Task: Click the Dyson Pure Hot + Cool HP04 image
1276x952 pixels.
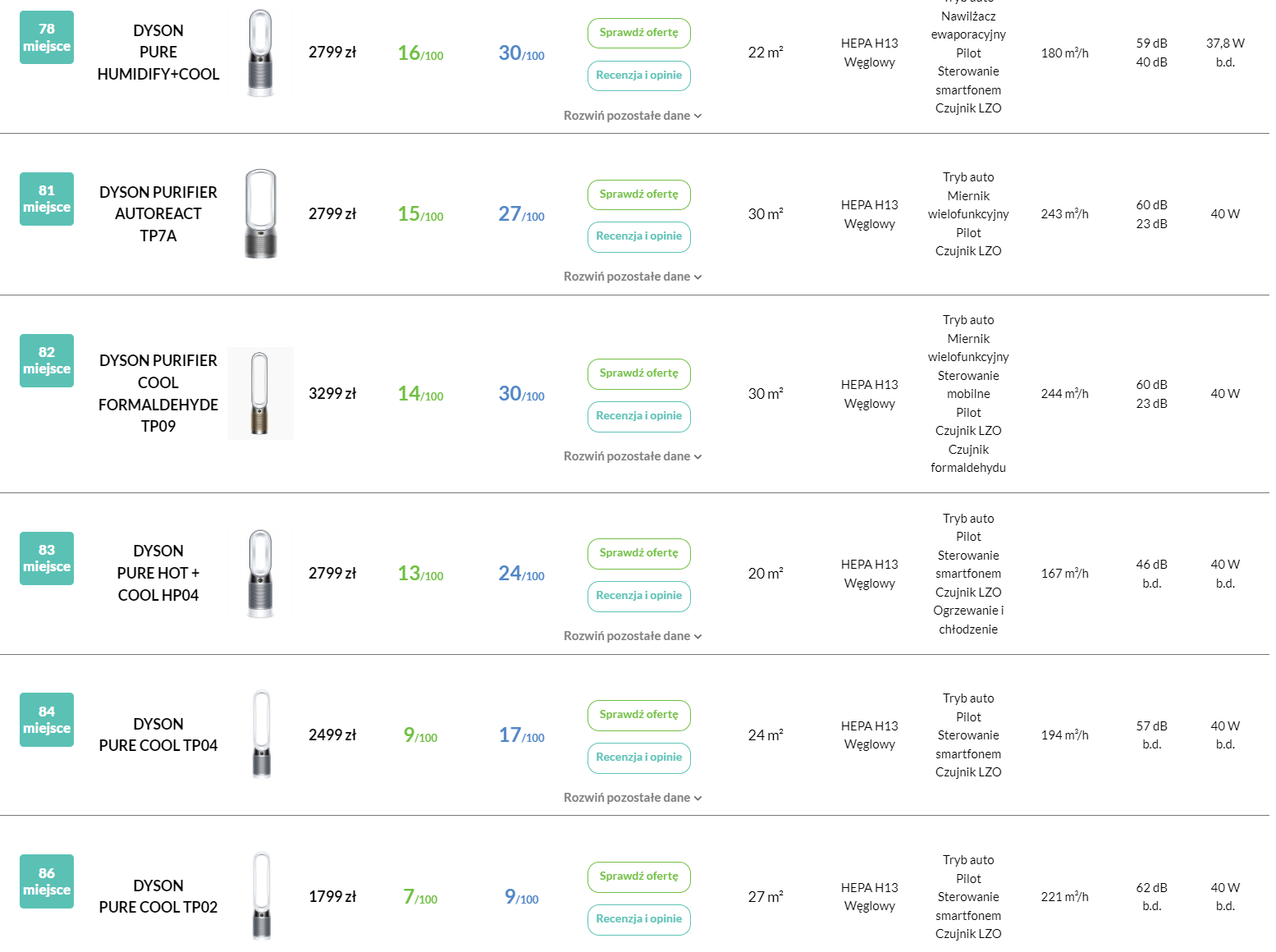Action: [x=260, y=573]
